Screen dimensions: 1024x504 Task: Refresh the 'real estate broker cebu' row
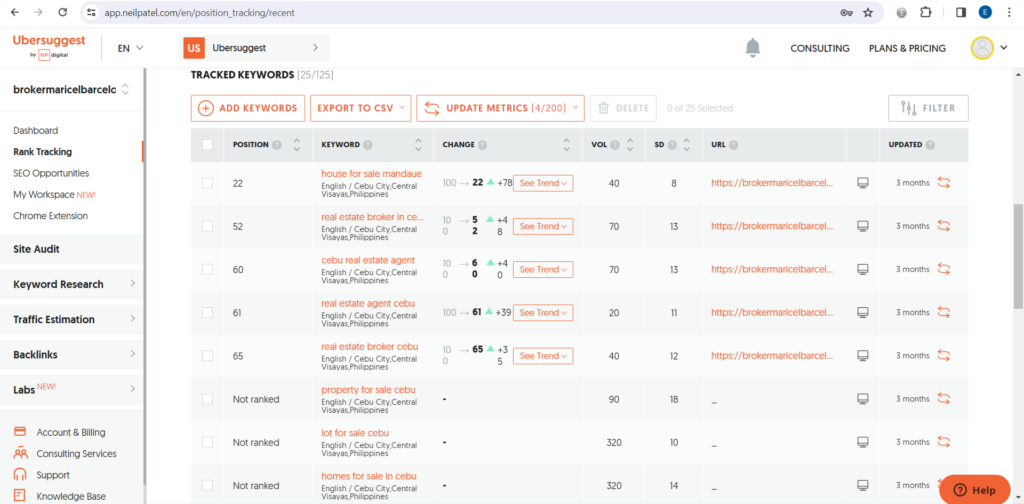pos(943,355)
